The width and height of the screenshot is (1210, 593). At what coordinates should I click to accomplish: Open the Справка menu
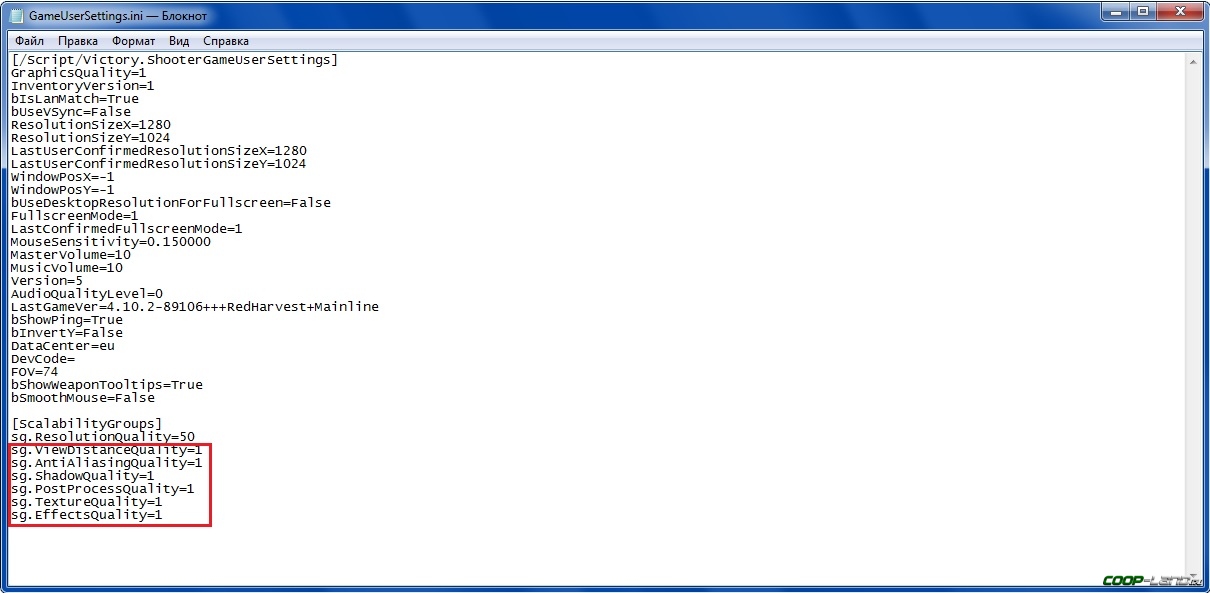pos(226,41)
